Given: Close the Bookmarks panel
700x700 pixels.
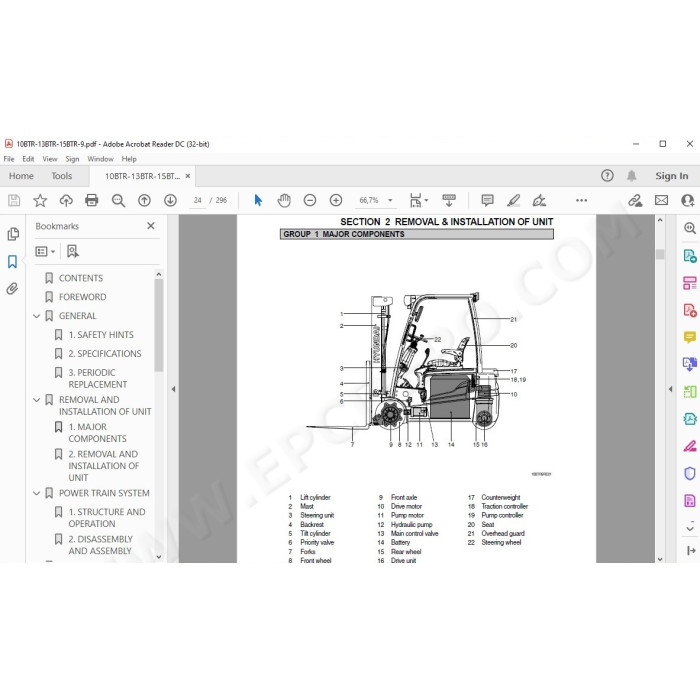Looking at the screenshot, I should click(x=151, y=226).
